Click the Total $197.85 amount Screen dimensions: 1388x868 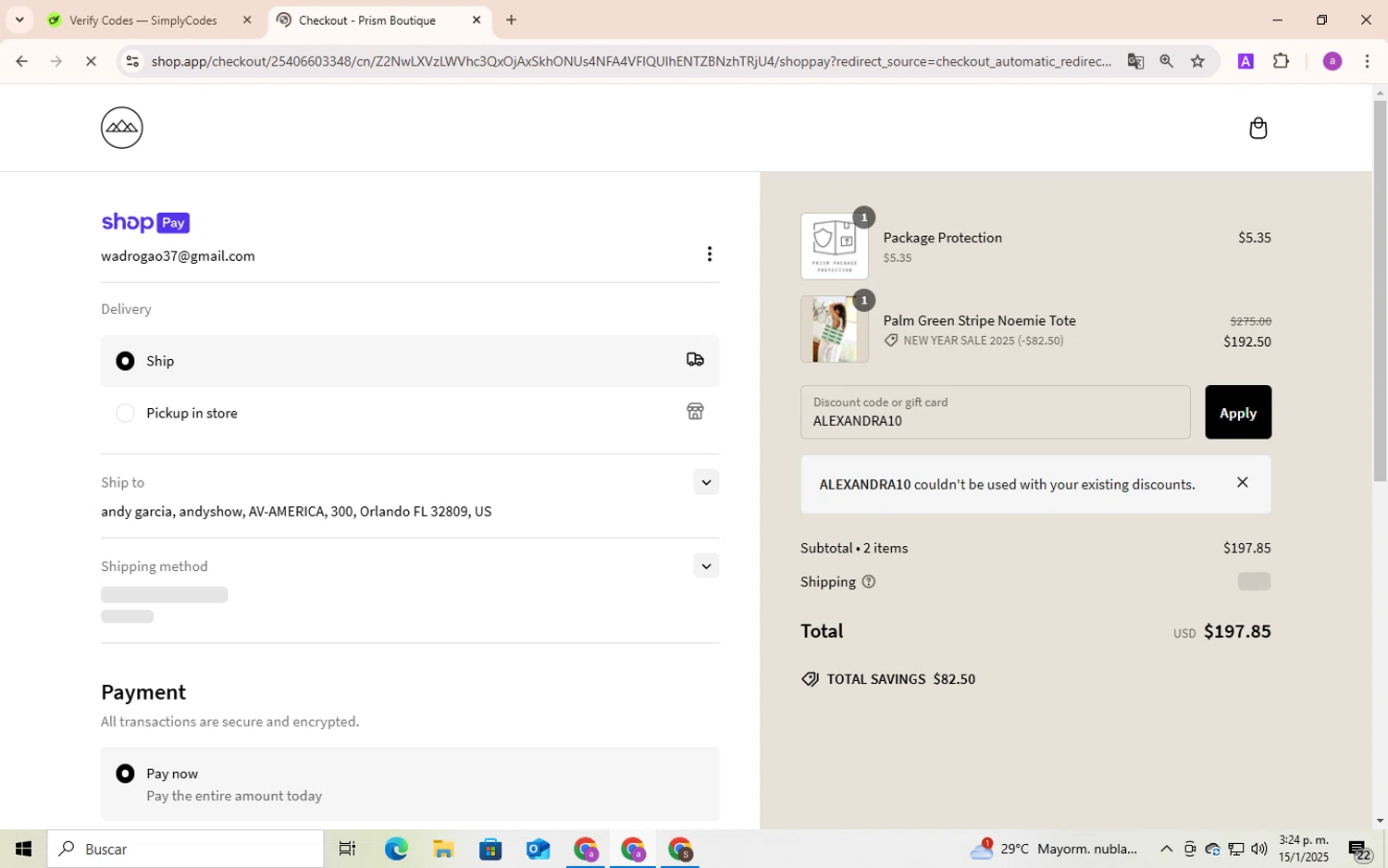1237,631
